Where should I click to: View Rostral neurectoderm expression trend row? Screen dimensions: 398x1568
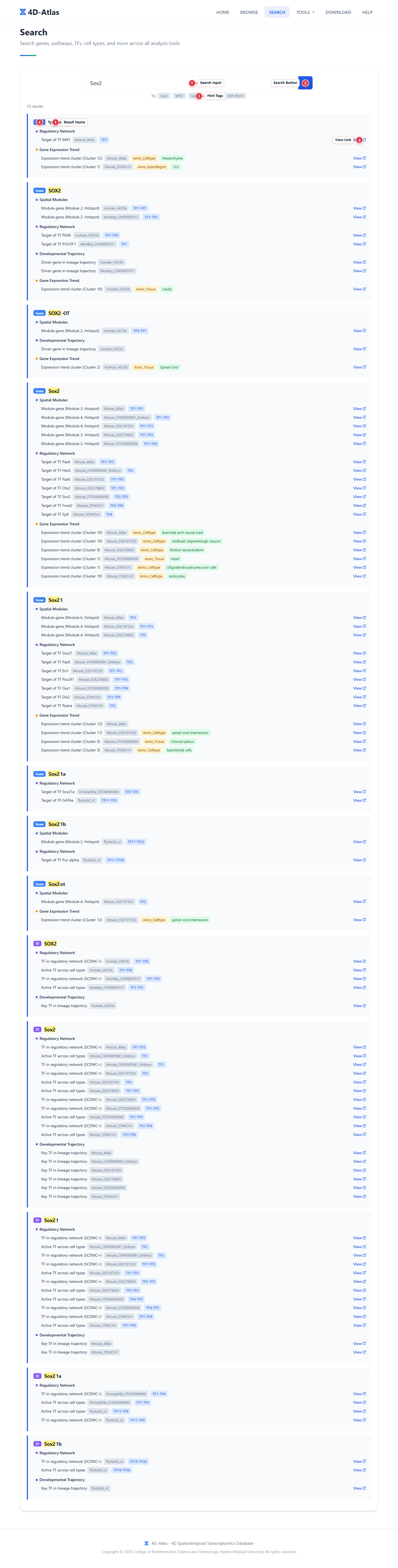[x=359, y=550]
